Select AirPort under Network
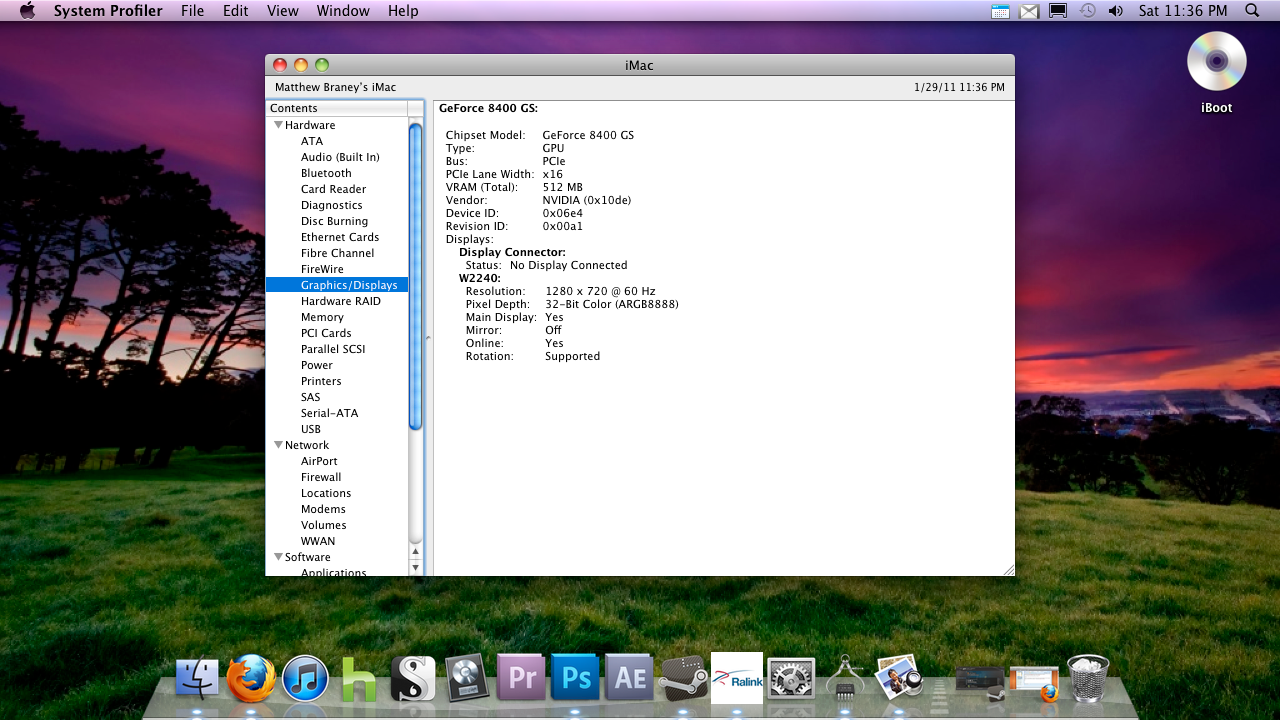Viewport: 1280px width, 720px height. pos(319,461)
